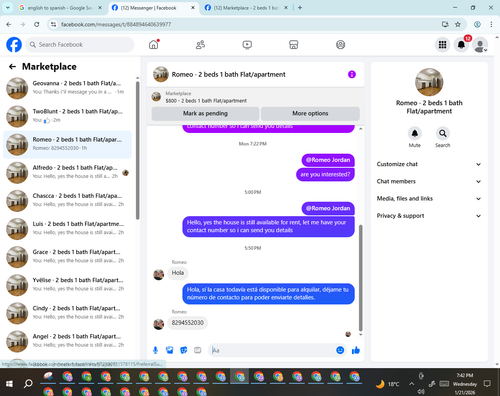500x396 pixels.
Task: Click Romeo profile picture in right panel
Action: [x=429, y=82]
